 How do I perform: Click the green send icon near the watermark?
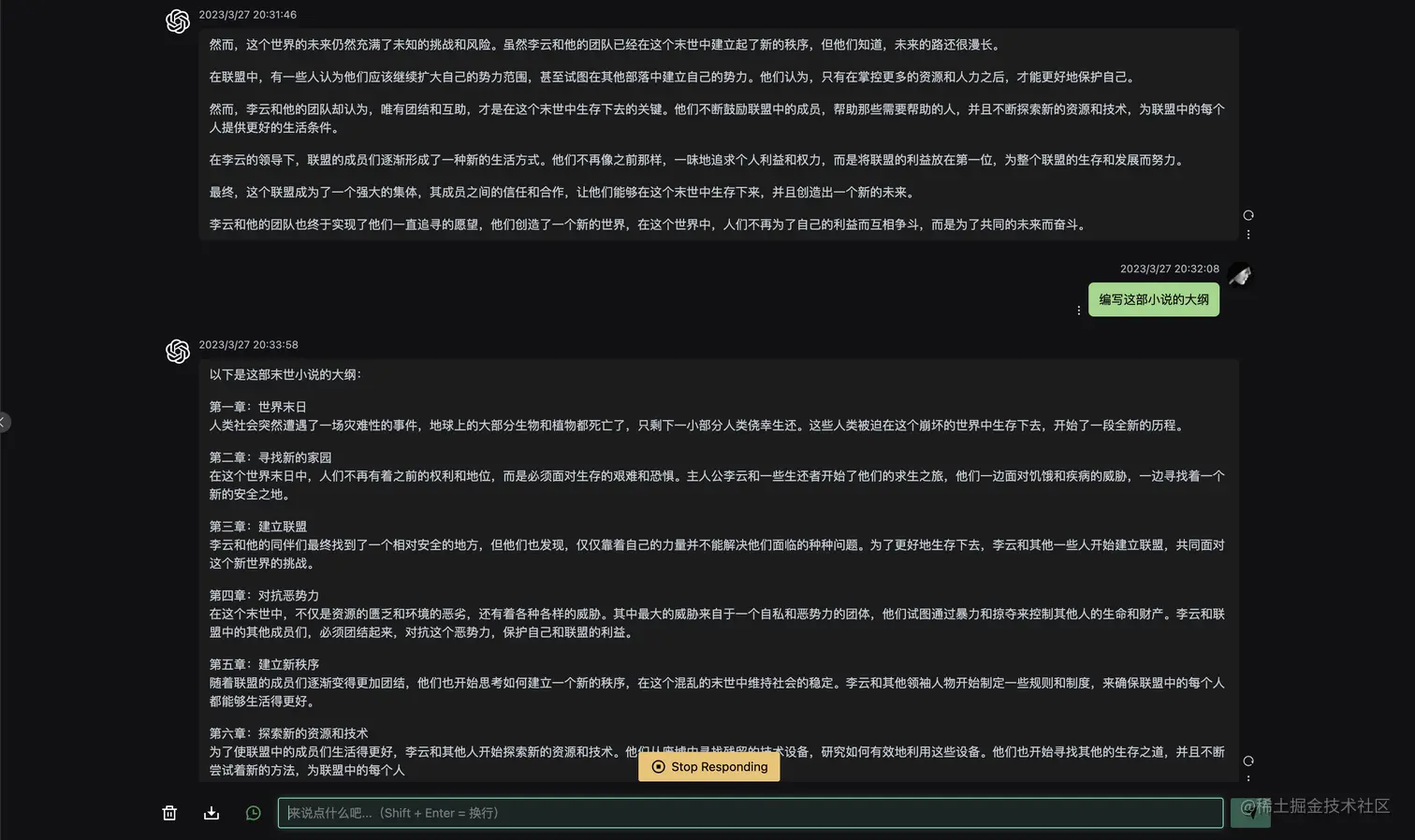point(1251,813)
